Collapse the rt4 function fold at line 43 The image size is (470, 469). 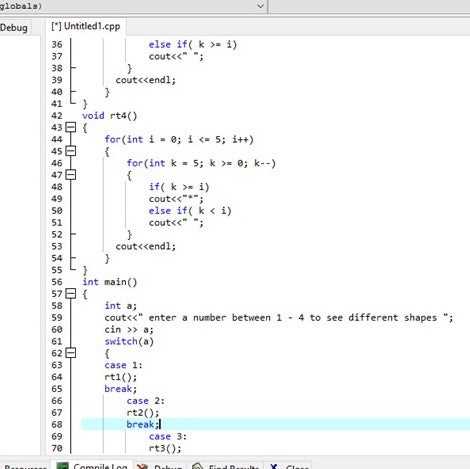[x=71, y=127]
